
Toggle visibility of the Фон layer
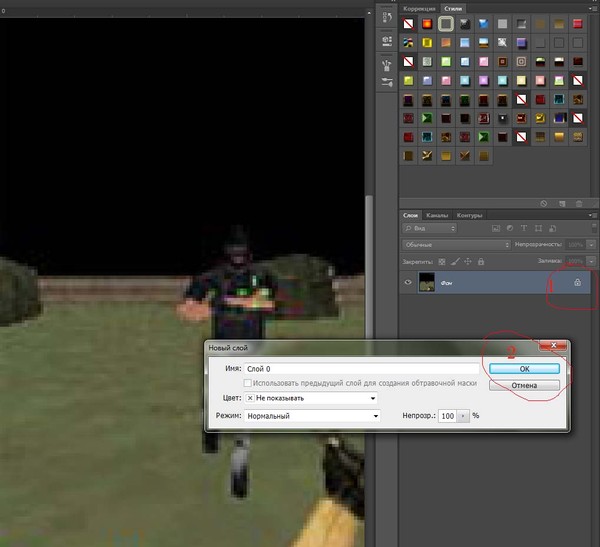pyautogui.click(x=408, y=282)
